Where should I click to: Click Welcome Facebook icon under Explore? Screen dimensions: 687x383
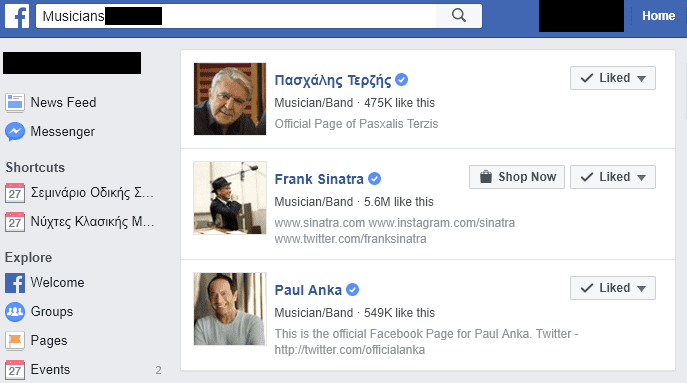point(15,283)
